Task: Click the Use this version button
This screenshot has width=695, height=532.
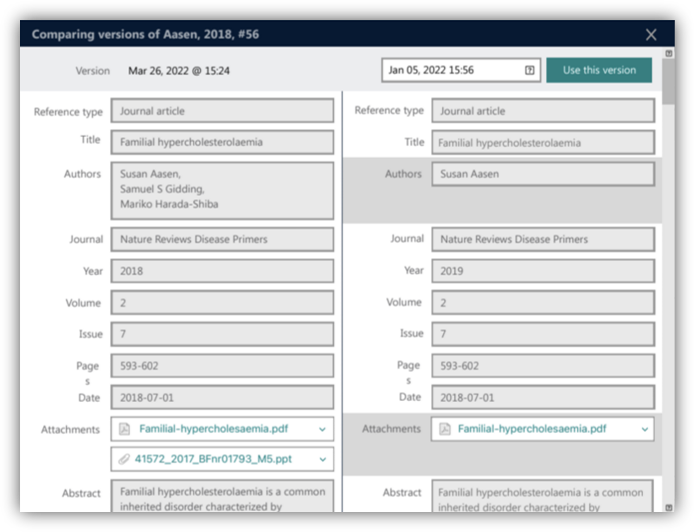Action: (599, 70)
